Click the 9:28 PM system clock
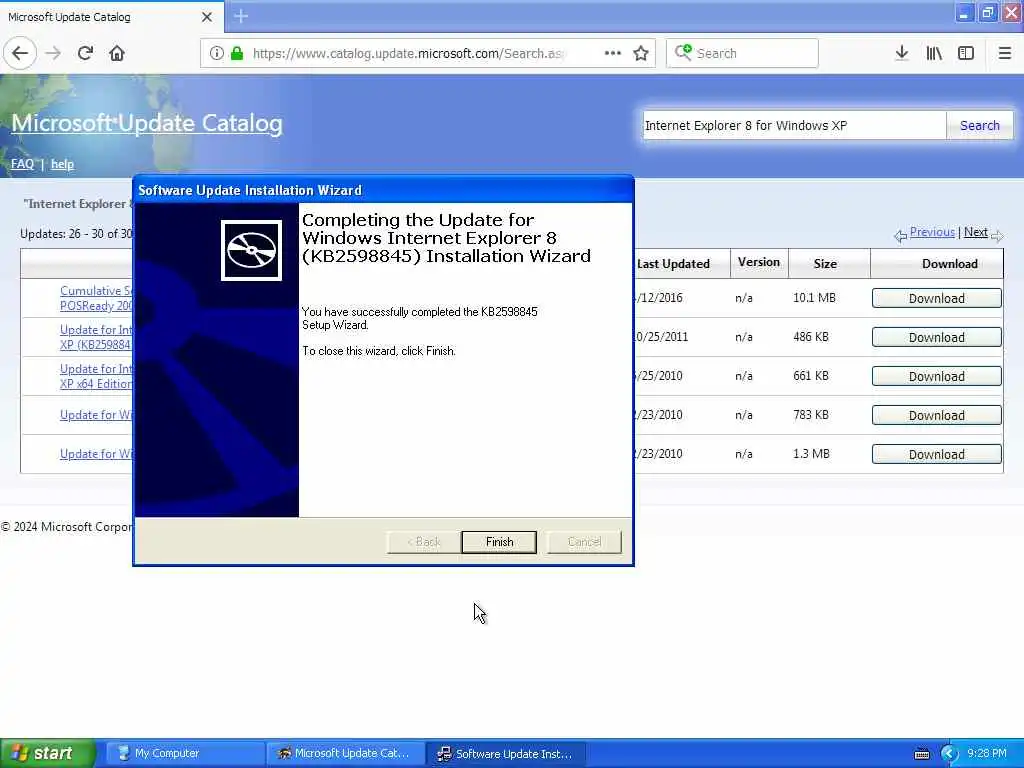 coord(987,754)
